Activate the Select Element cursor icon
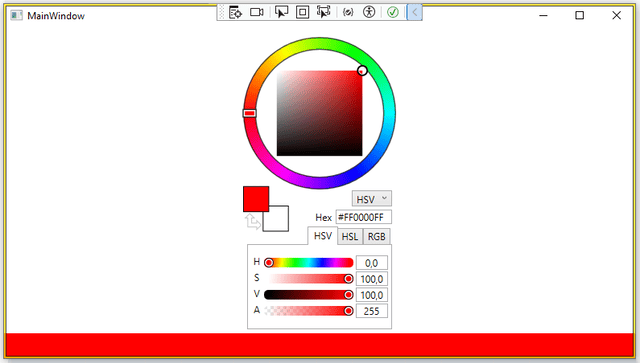This screenshot has height=363, width=640. [281, 12]
